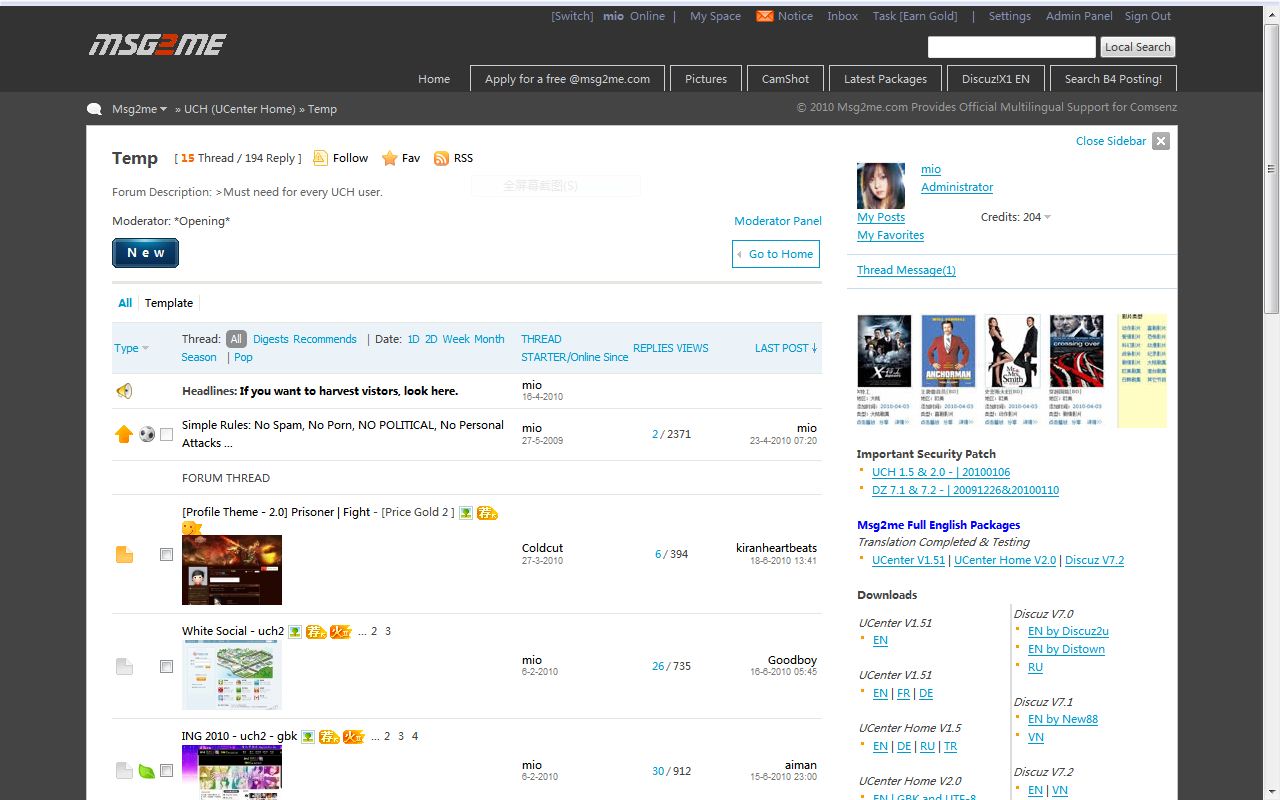Open the CamShot navigation tab
1280x800 pixels.
(786, 79)
